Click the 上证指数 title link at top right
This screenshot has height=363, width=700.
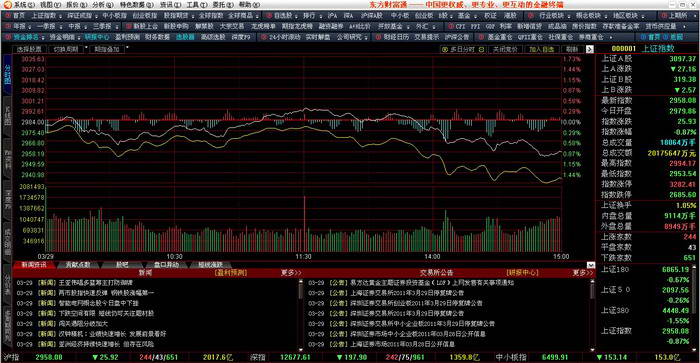click(x=658, y=48)
